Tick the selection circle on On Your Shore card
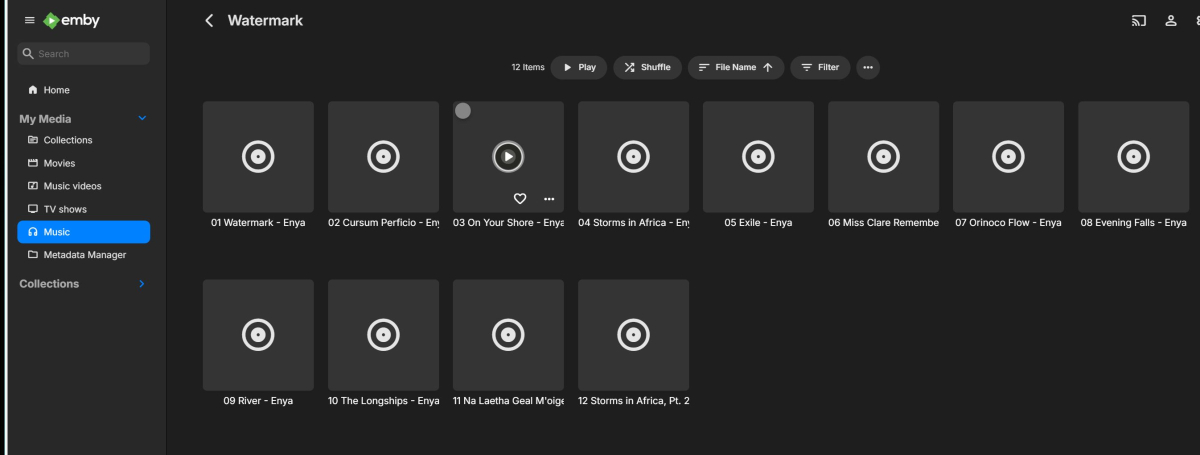1200x455 pixels. [463, 111]
